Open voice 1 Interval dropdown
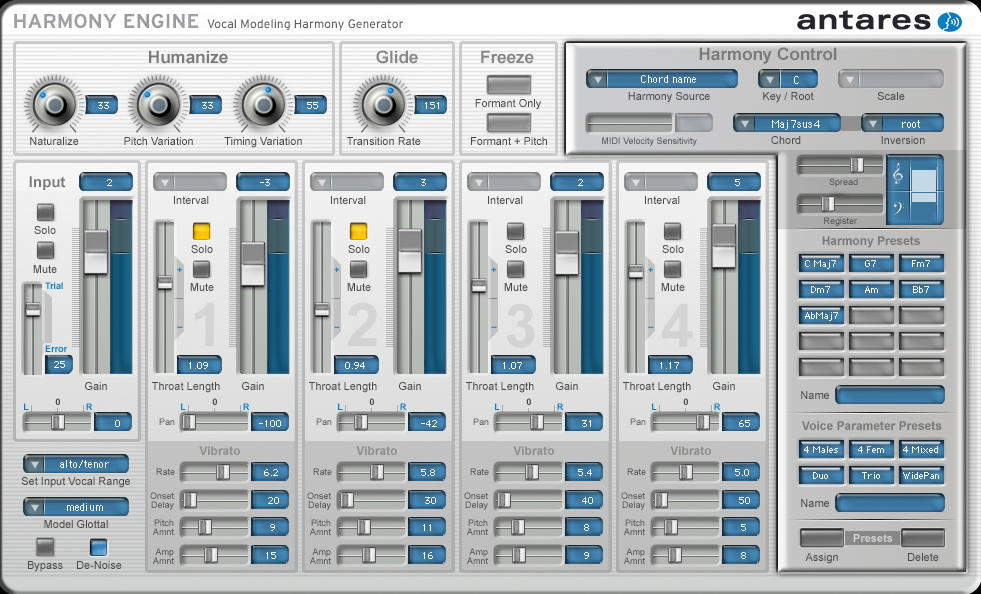The image size is (981, 594). (190, 182)
